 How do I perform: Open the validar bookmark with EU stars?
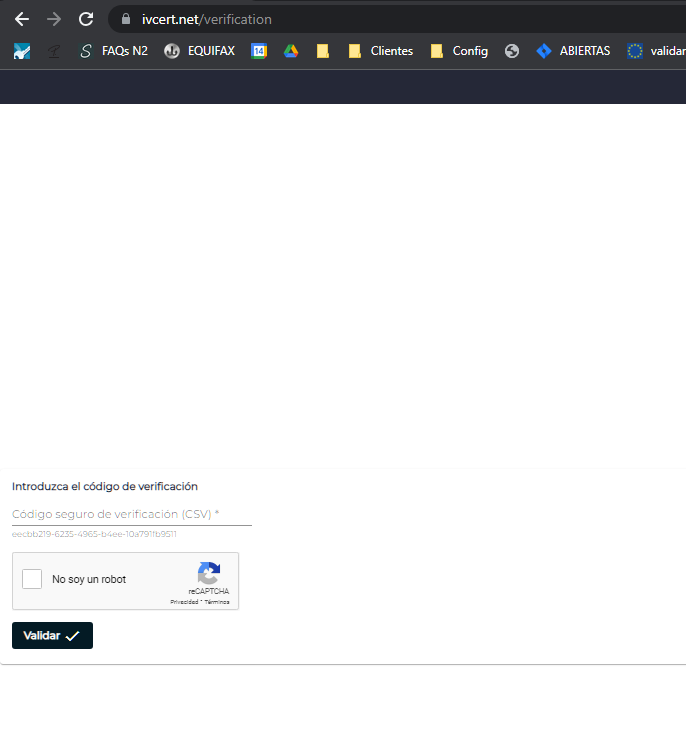(x=656, y=51)
